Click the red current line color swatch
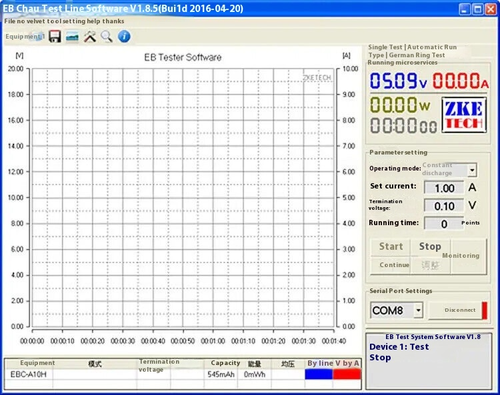The height and width of the screenshot is (395, 500). (x=347, y=374)
